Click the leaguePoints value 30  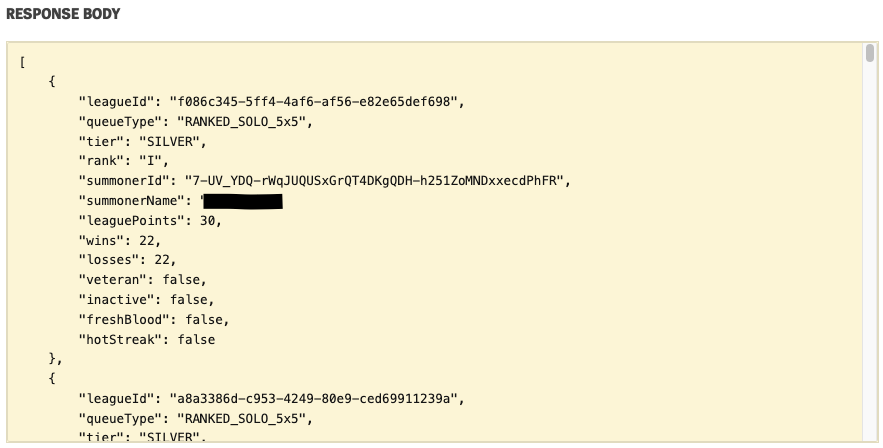tap(209, 220)
